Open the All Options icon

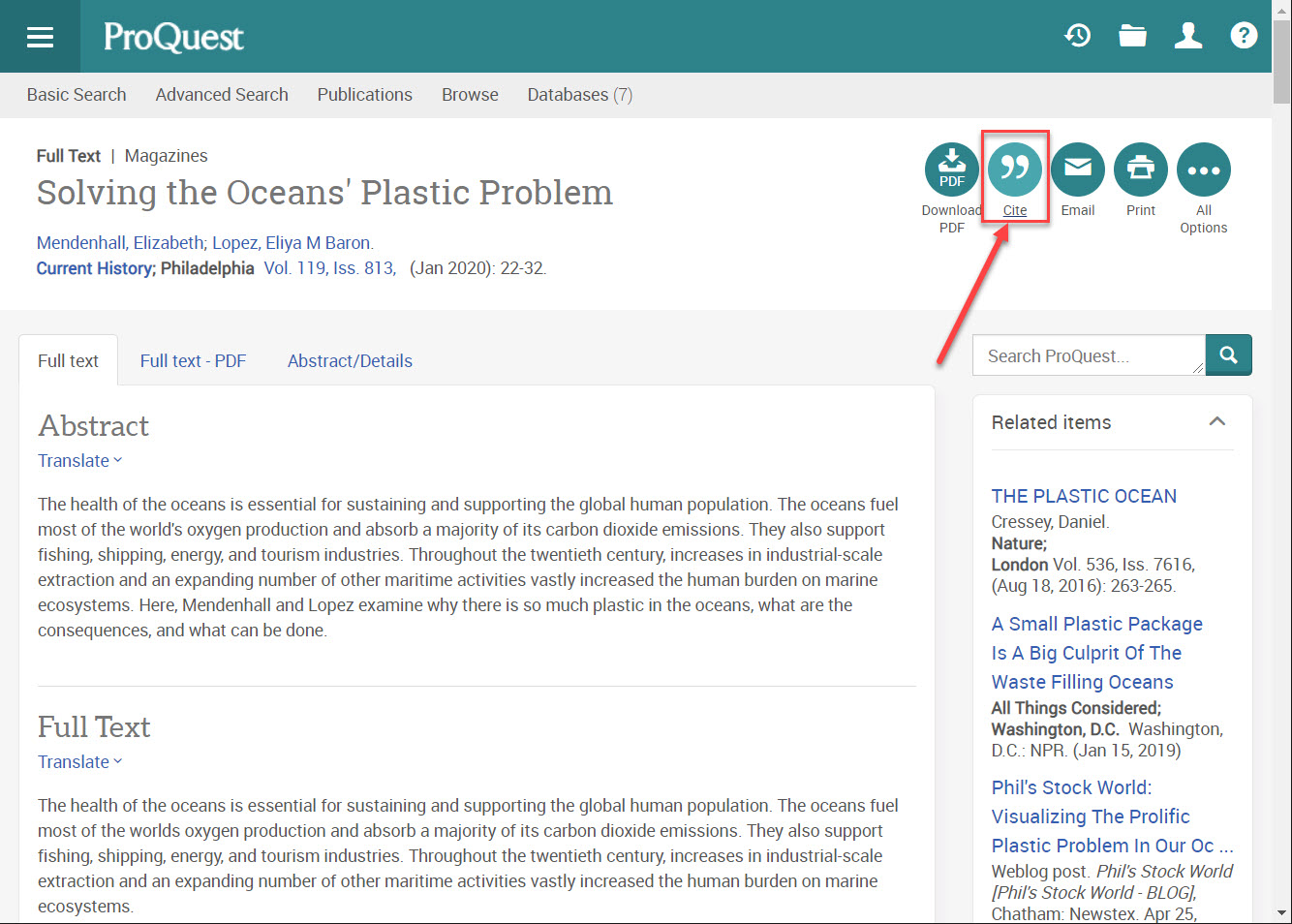click(1203, 169)
